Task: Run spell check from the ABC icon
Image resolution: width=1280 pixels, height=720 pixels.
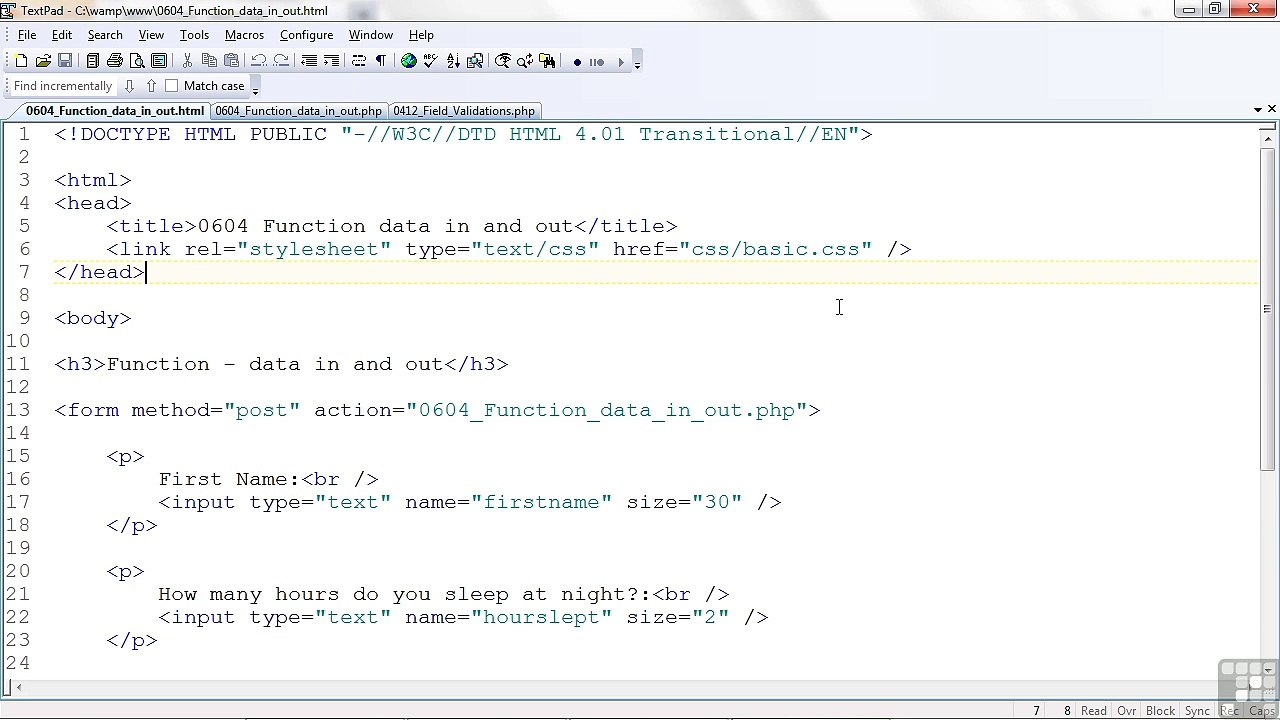Action: [x=431, y=61]
